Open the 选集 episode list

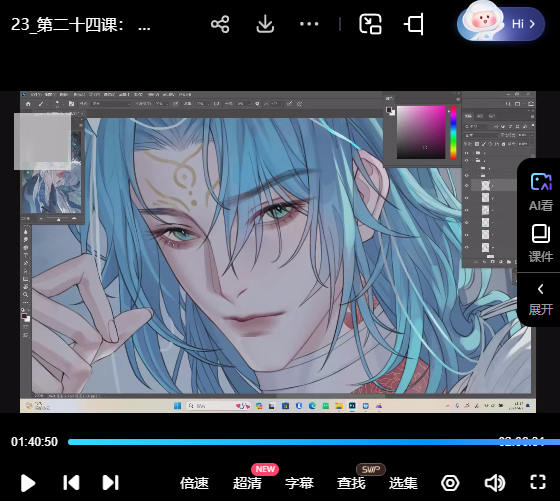[403, 483]
